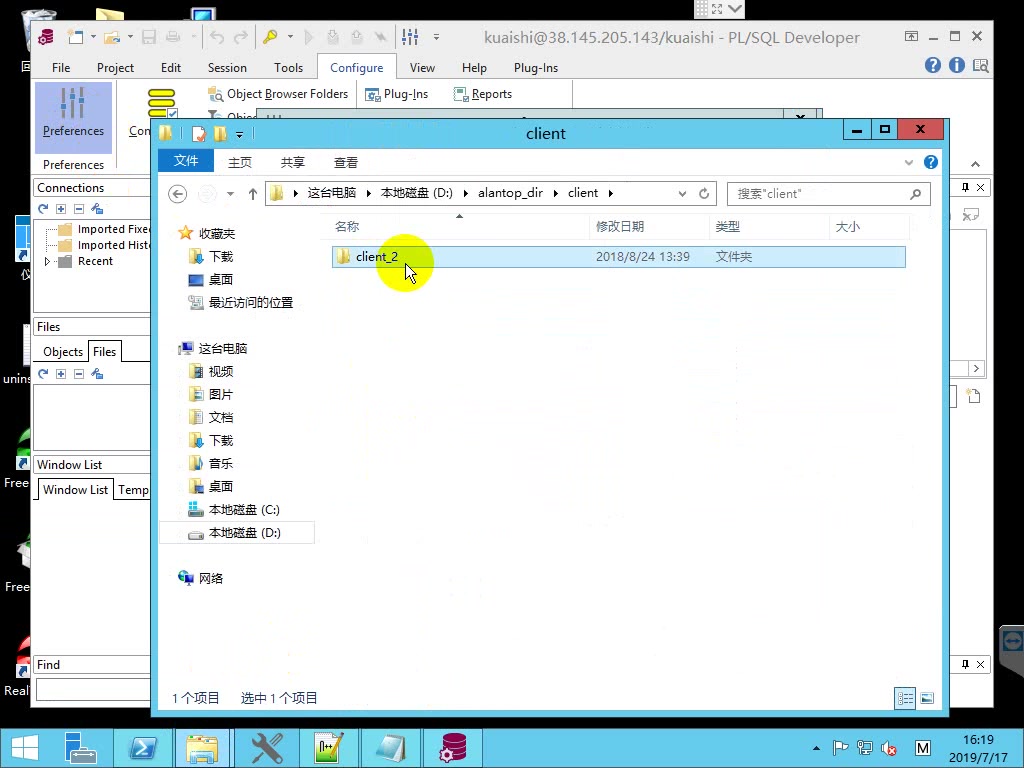Screen dimensions: 1024x768
Task: Navigate back with the Explorer back button
Action: [177, 193]
